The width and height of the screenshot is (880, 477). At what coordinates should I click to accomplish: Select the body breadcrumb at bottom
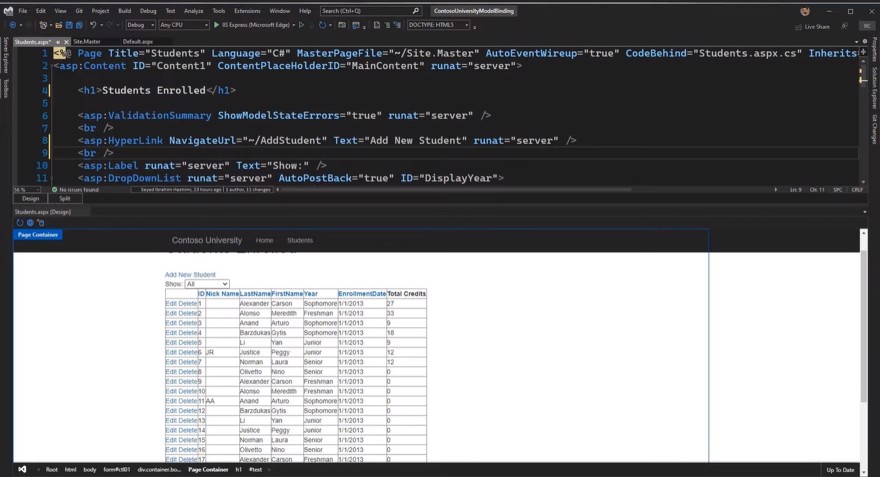click(x=90, y=470)
